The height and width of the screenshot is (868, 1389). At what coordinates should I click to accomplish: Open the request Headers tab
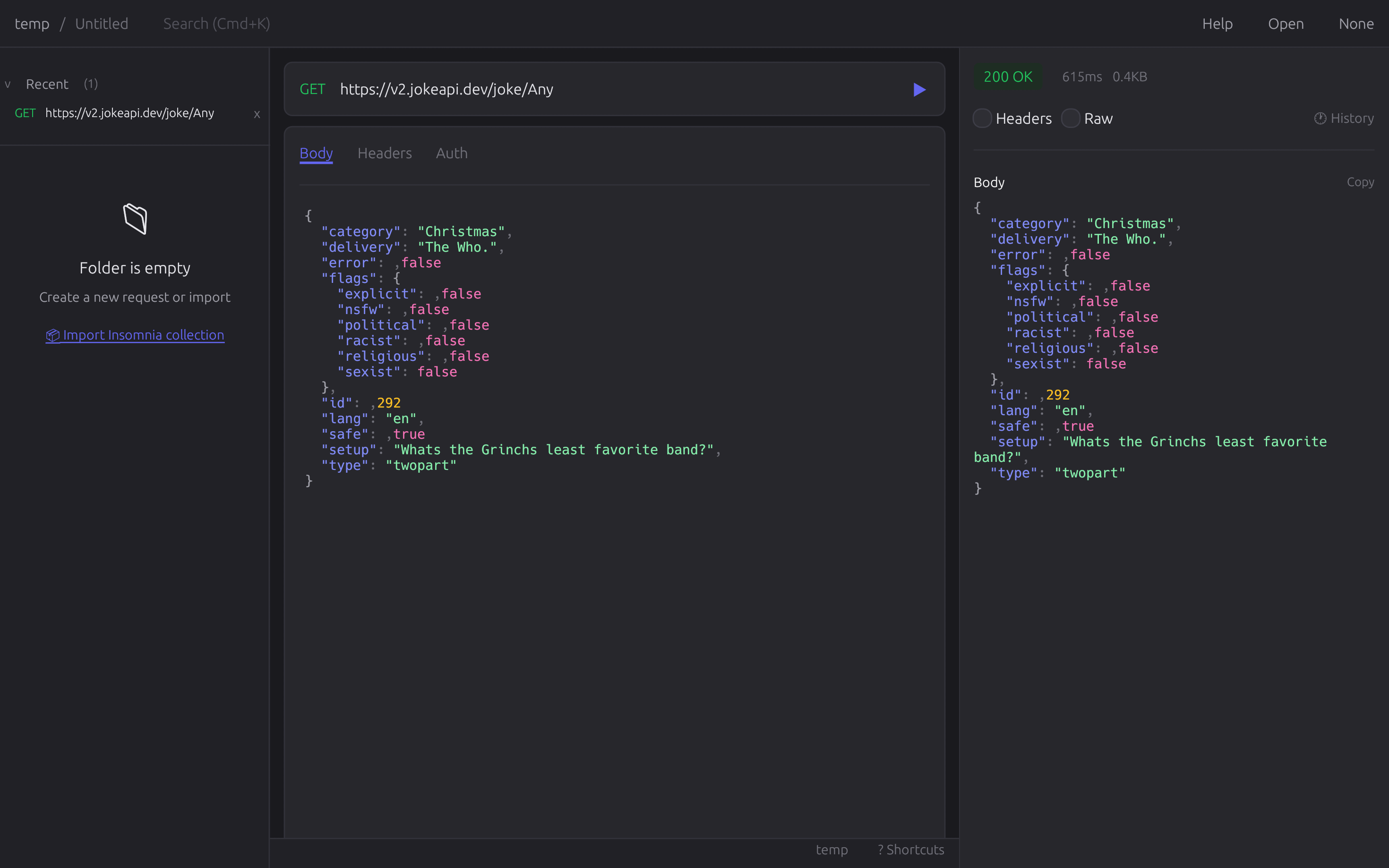coord(385,153)
